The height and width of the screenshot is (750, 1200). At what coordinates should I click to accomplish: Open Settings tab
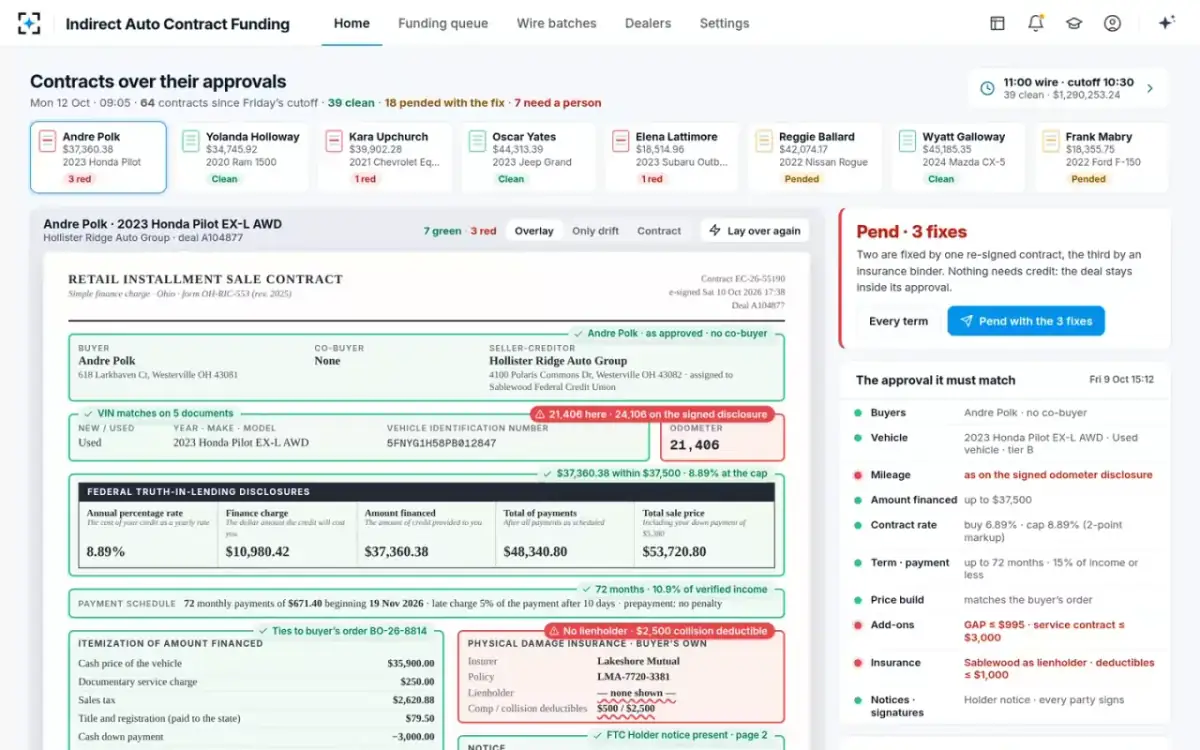(x=724, y=23)
